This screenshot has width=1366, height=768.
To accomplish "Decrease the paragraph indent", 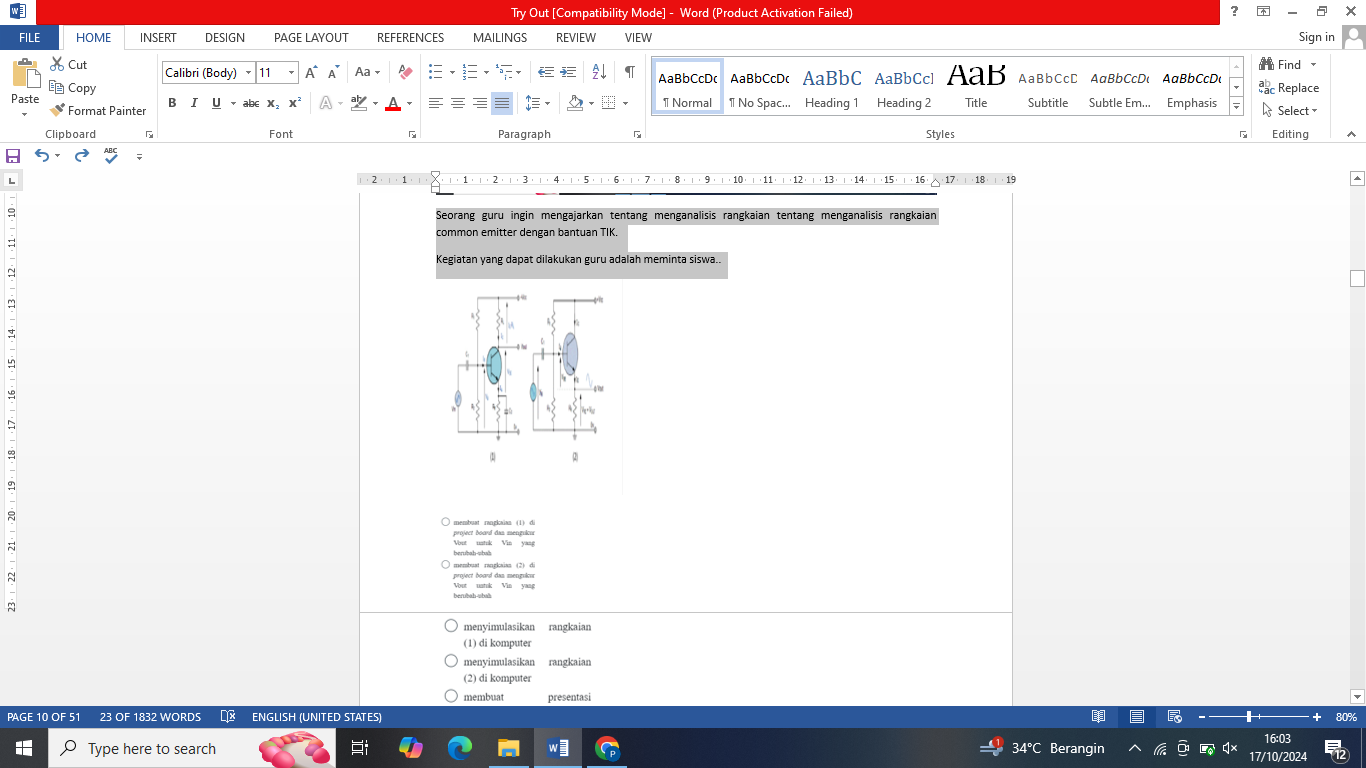I will pyautogui.click(x=546, y=72).
